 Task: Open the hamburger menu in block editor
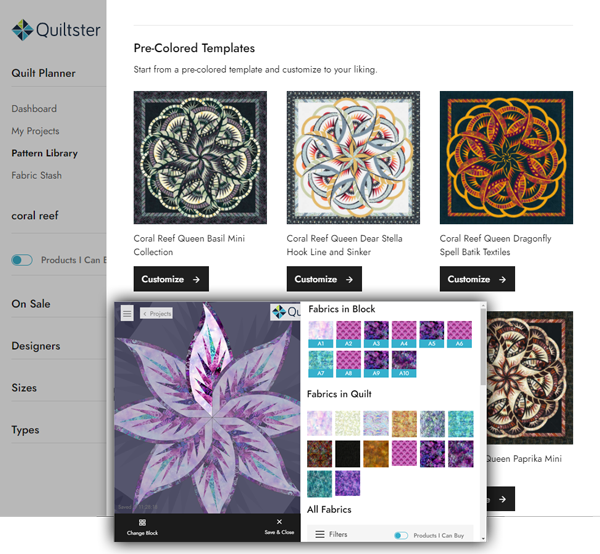pyautogui.click(x=127, y=313)
